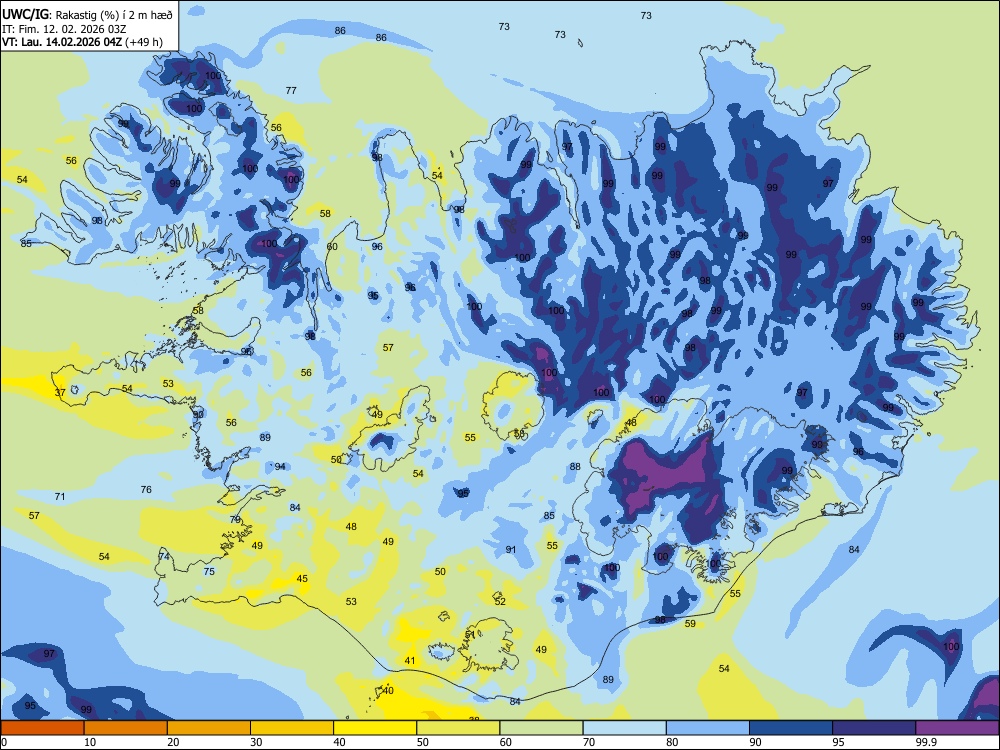Click the legend tick label '99.9'
The width and height of the screenshot is (1000, 750).
point(926,742)
